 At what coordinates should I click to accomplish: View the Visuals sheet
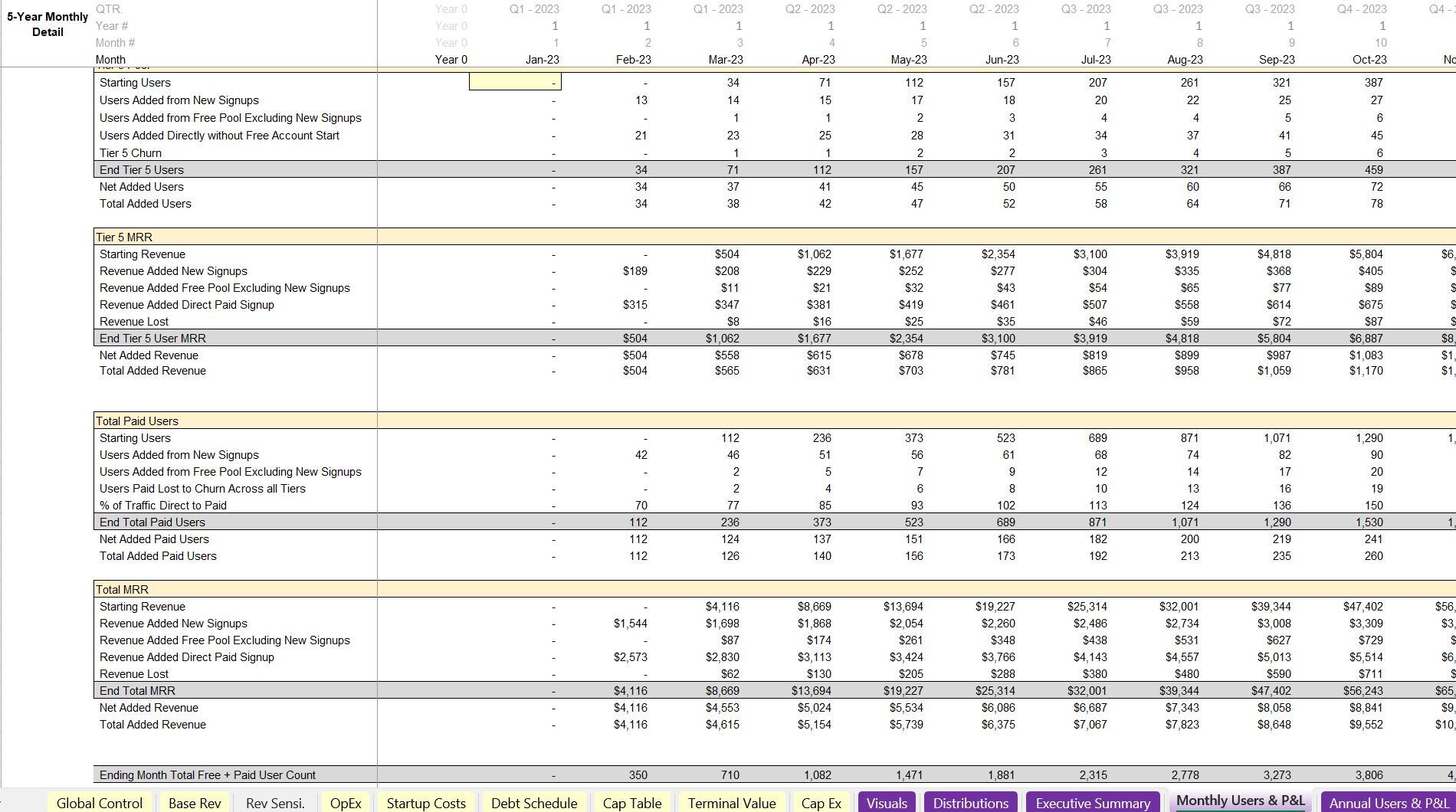(886, 803)
